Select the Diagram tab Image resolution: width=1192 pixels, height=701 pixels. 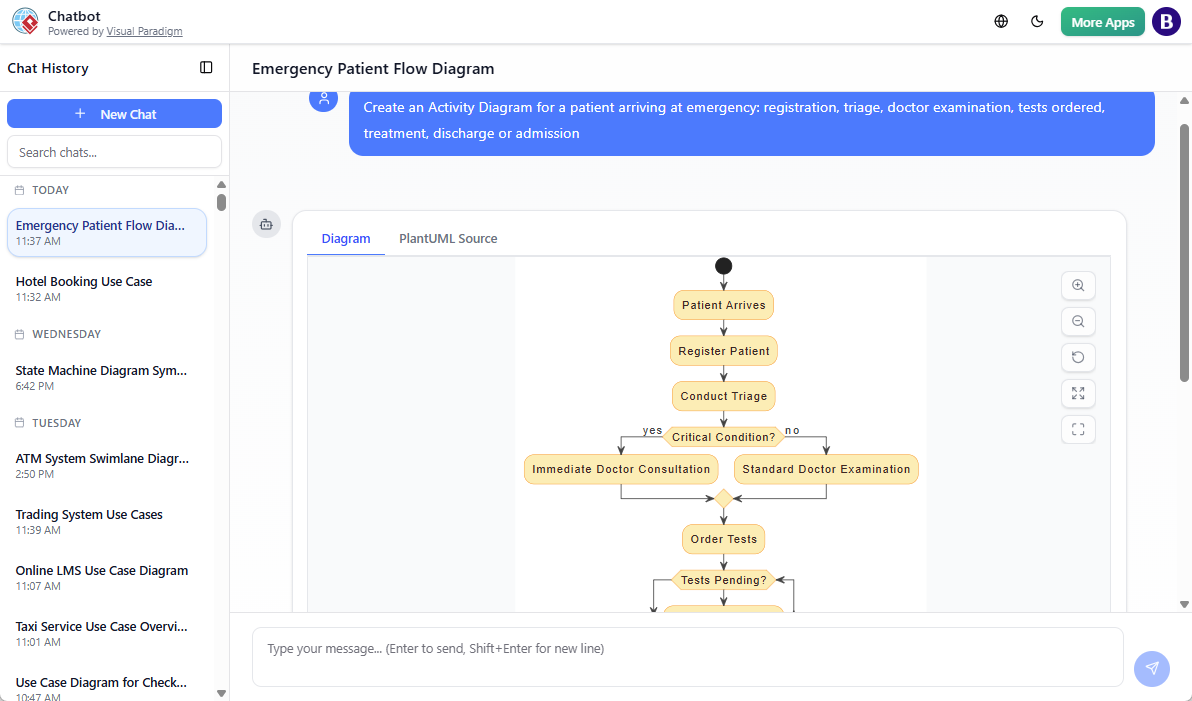[346, 238]
